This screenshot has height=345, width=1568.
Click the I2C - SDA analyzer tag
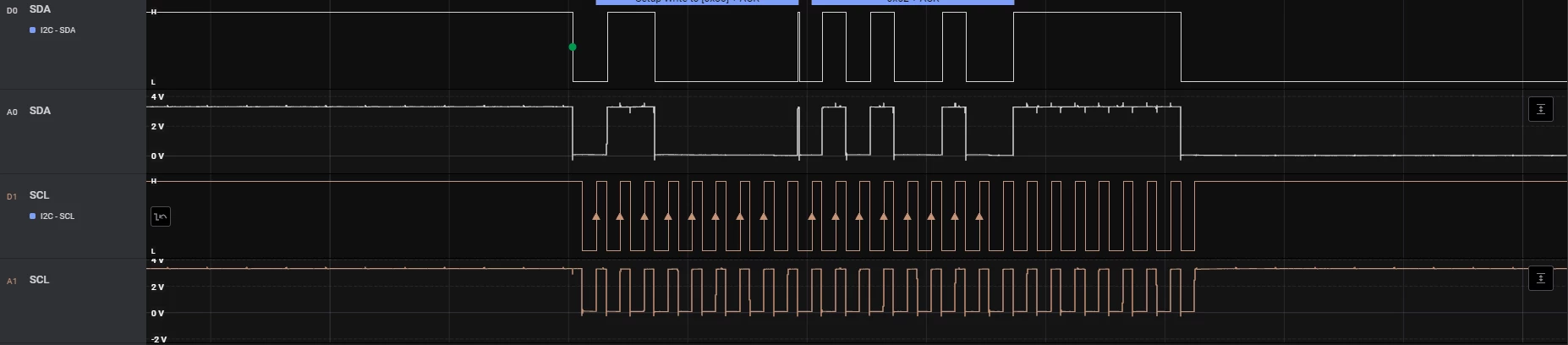coord(58,30)
